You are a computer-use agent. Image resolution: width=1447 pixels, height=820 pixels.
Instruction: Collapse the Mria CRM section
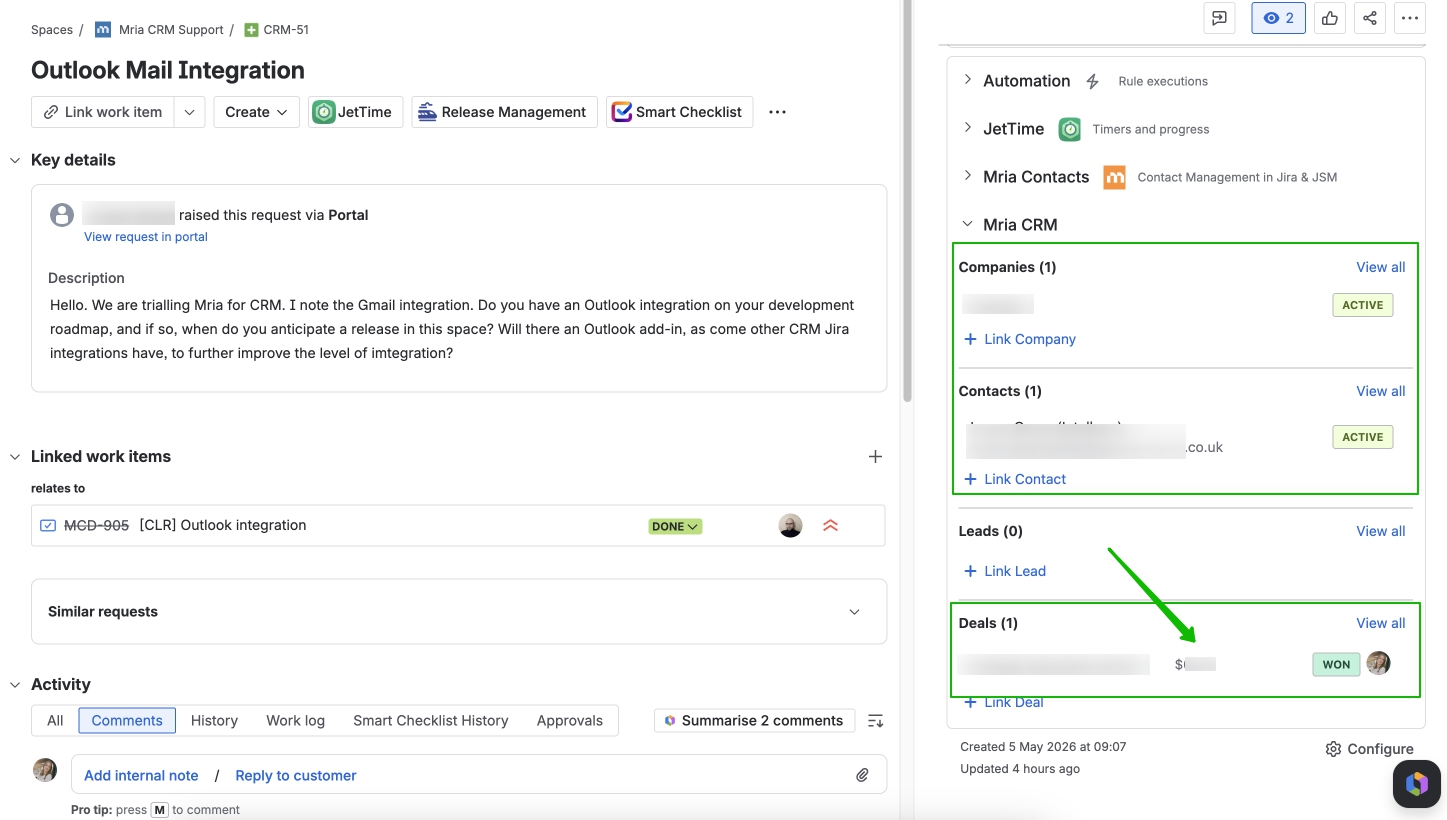967,225
